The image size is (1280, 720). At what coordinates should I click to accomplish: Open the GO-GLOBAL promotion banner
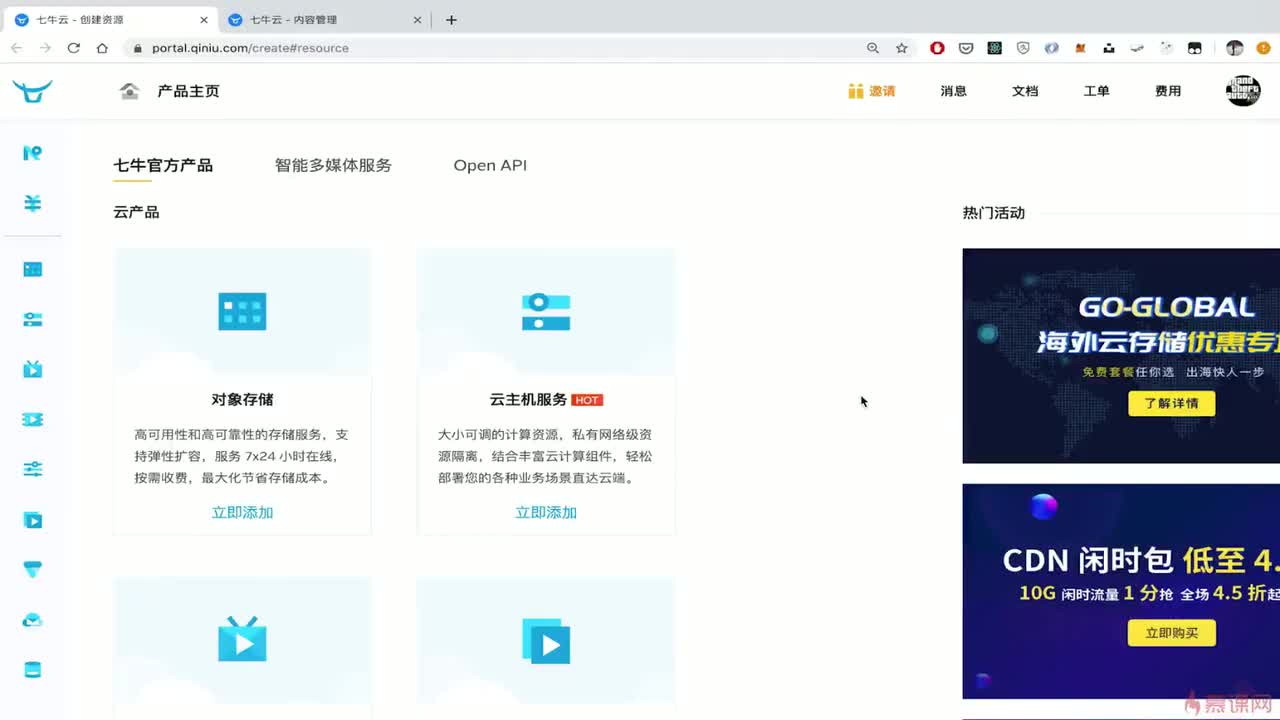1121,356
